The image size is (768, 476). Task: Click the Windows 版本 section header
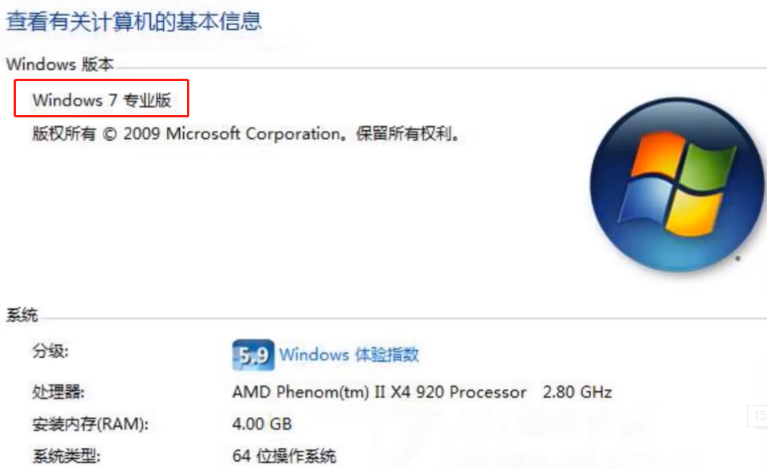pyautogui.click(x=60, y=64)
